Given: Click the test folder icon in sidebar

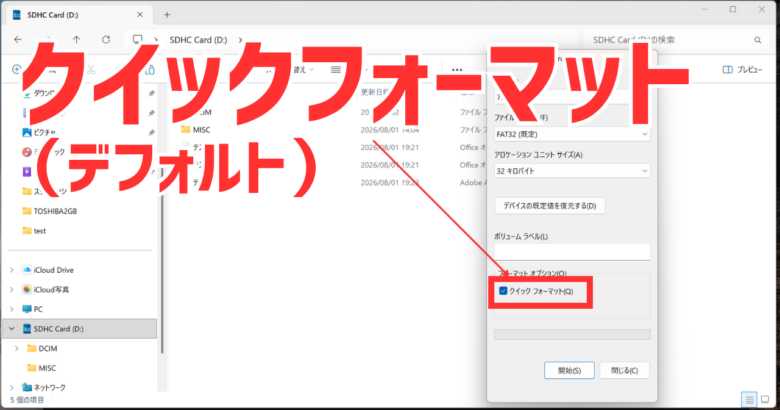Looking at the screenshot, I should 27,230.
